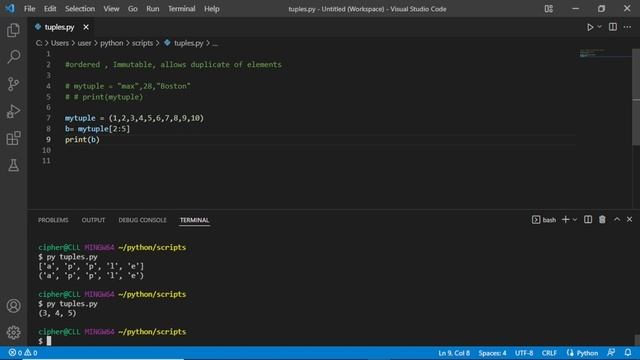Open the File menu

[29, 9]
